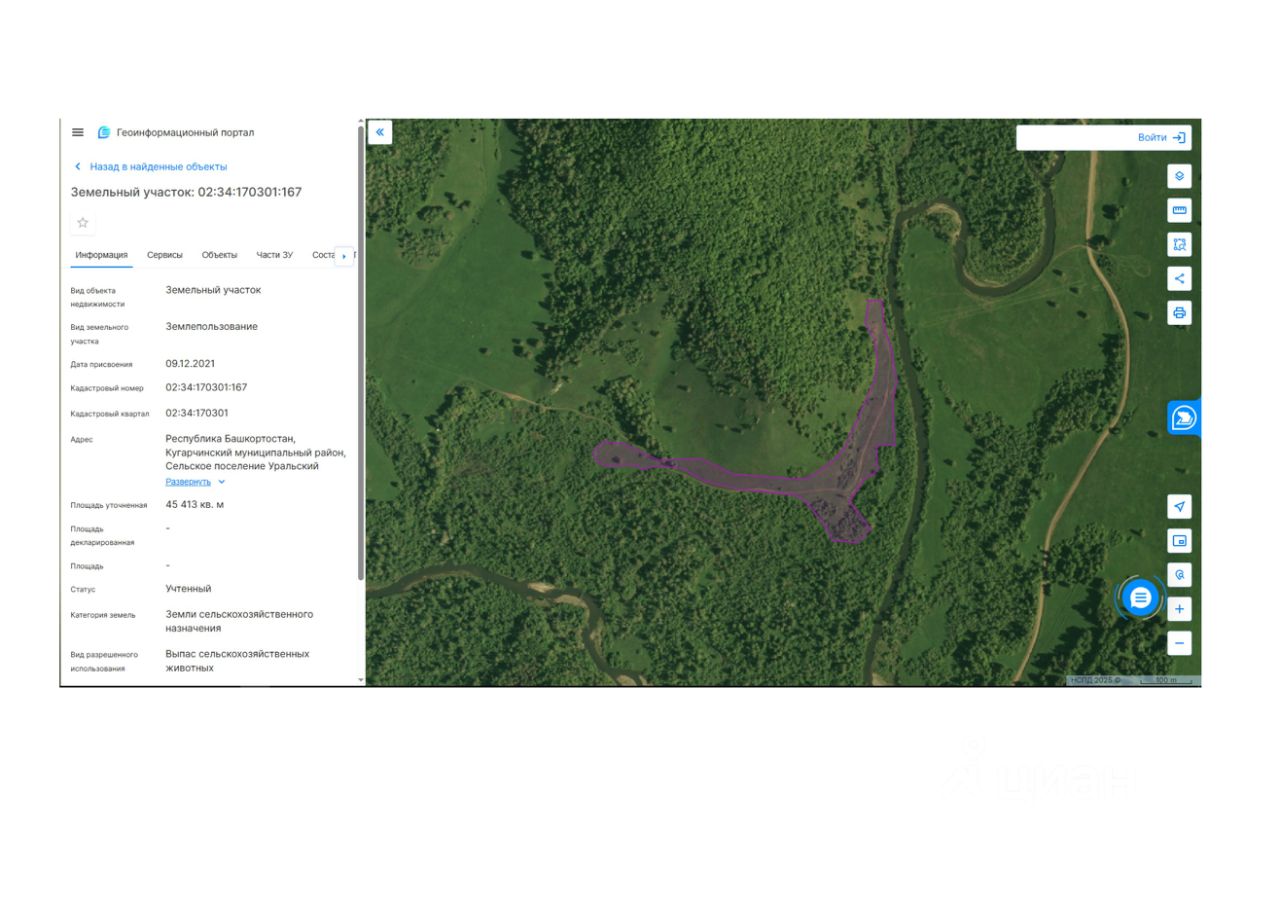Click the Вид земельного участка label
The height and width of the screenshot is (905, 1280).
click(x=100, y=334)
